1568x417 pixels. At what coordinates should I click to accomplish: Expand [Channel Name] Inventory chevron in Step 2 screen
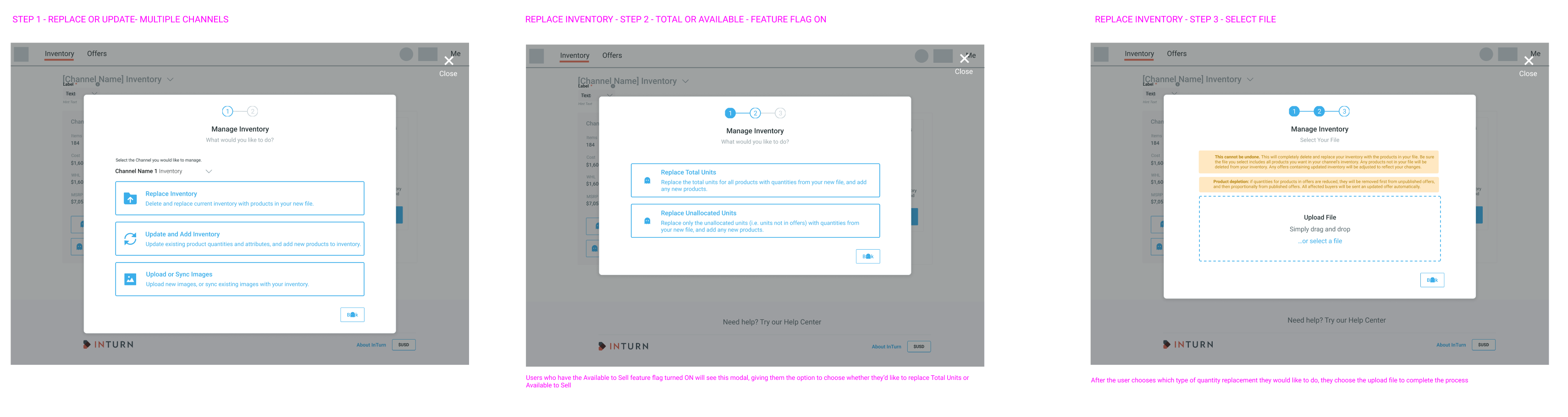pyautogui.click(x=685, y=82)
